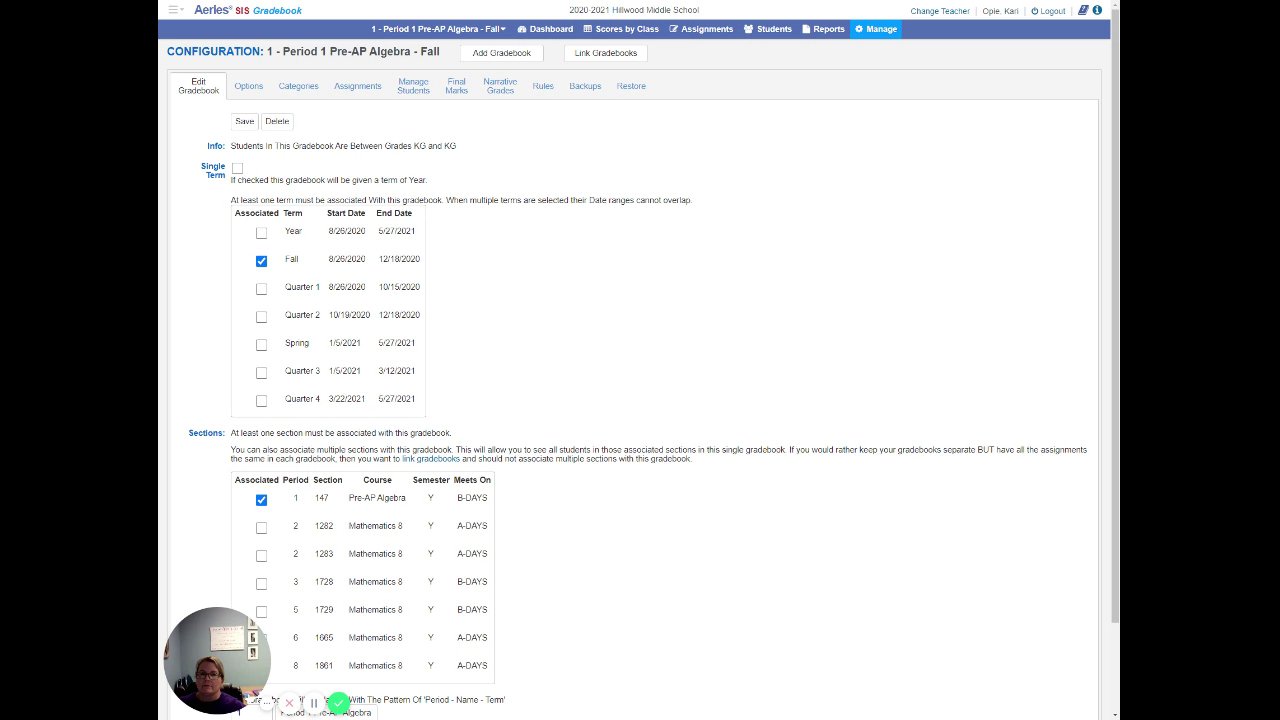Open the Period 1 Pre-AP Algebra gradebook dropdown

[x=438, y=29]
